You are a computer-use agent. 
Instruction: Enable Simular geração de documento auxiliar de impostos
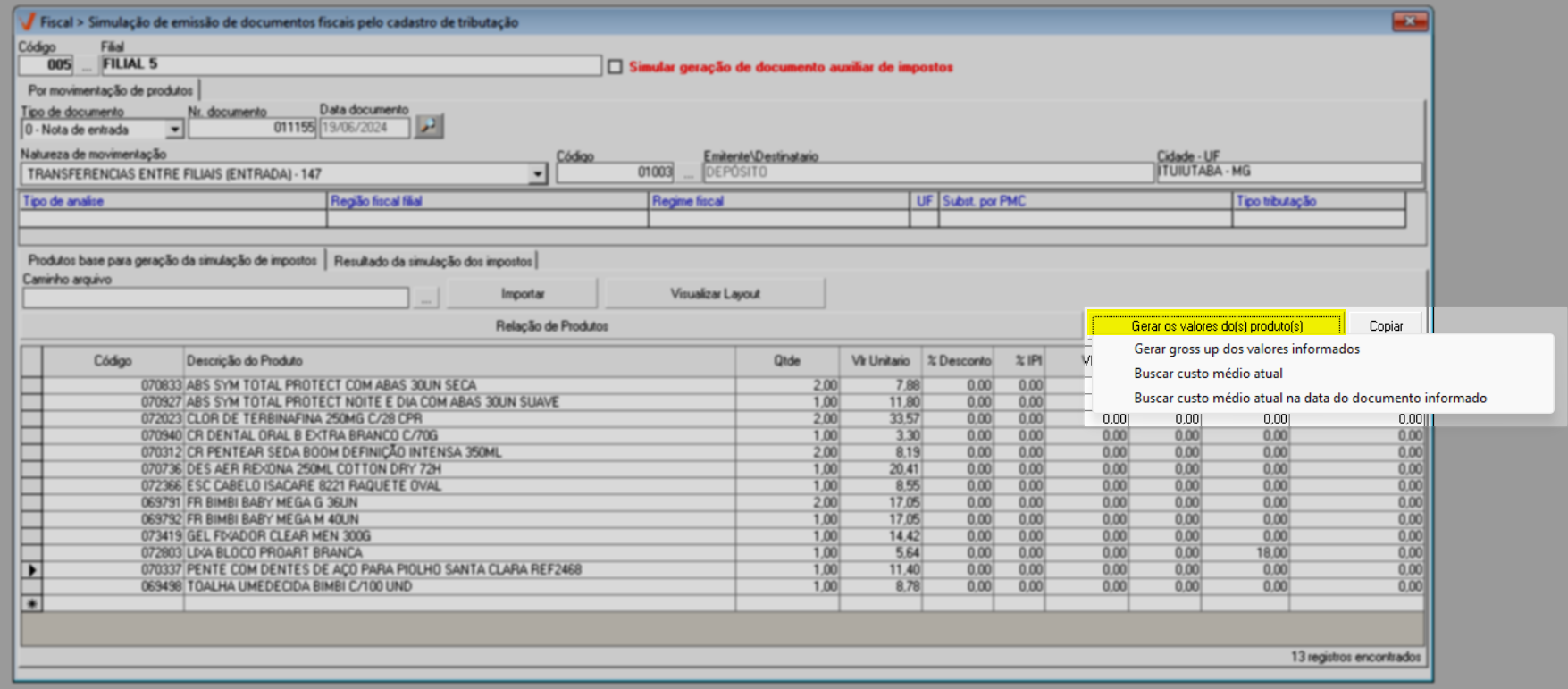pyautogui.click(x=616, y=67)
